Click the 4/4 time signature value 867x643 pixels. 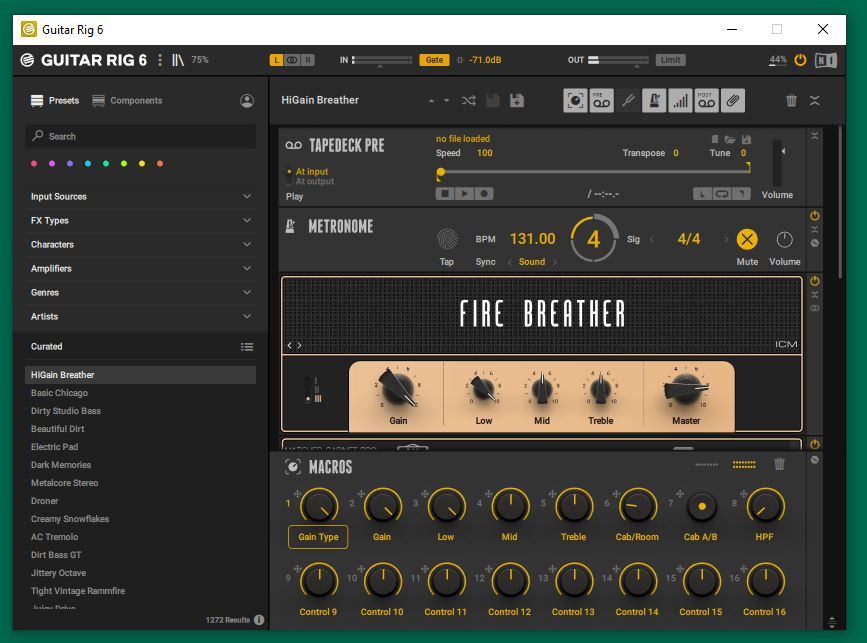[x=688, y=239]
